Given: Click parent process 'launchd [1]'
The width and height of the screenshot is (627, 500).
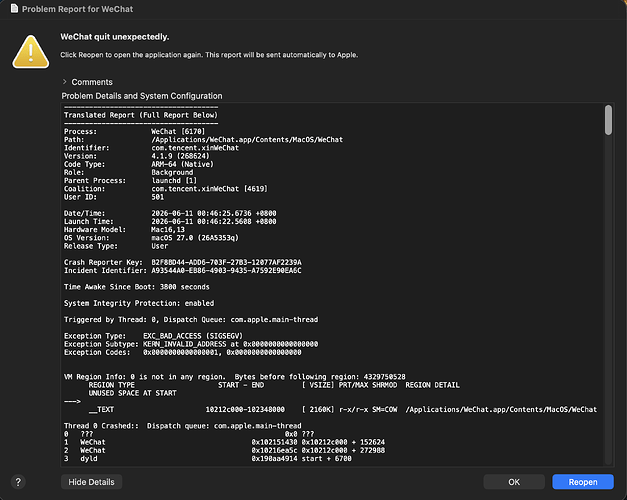Looking at the screenshot, I should [174, 181].
